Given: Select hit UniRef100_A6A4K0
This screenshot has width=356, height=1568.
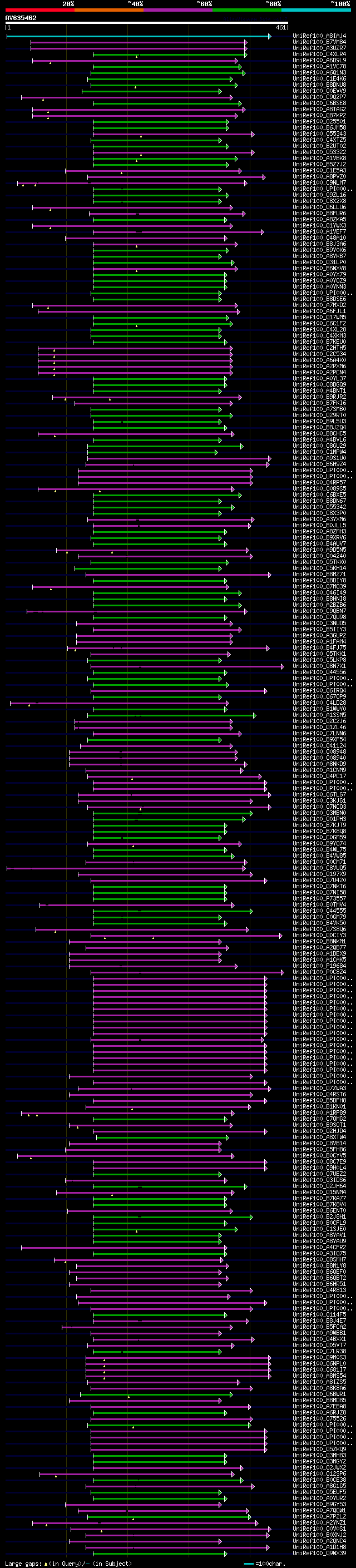Looking at the screenshot, I should pos(319,360).
